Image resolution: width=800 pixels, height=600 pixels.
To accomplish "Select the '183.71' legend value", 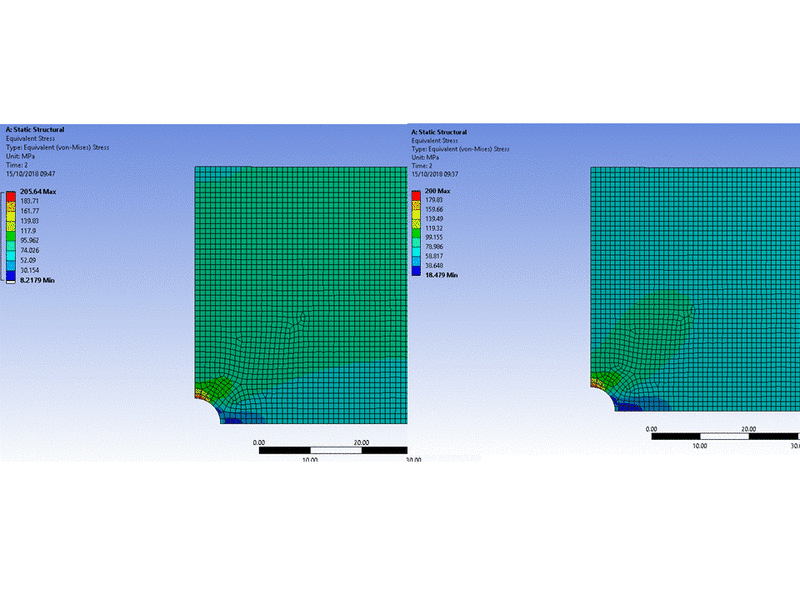I will [30, 201].
